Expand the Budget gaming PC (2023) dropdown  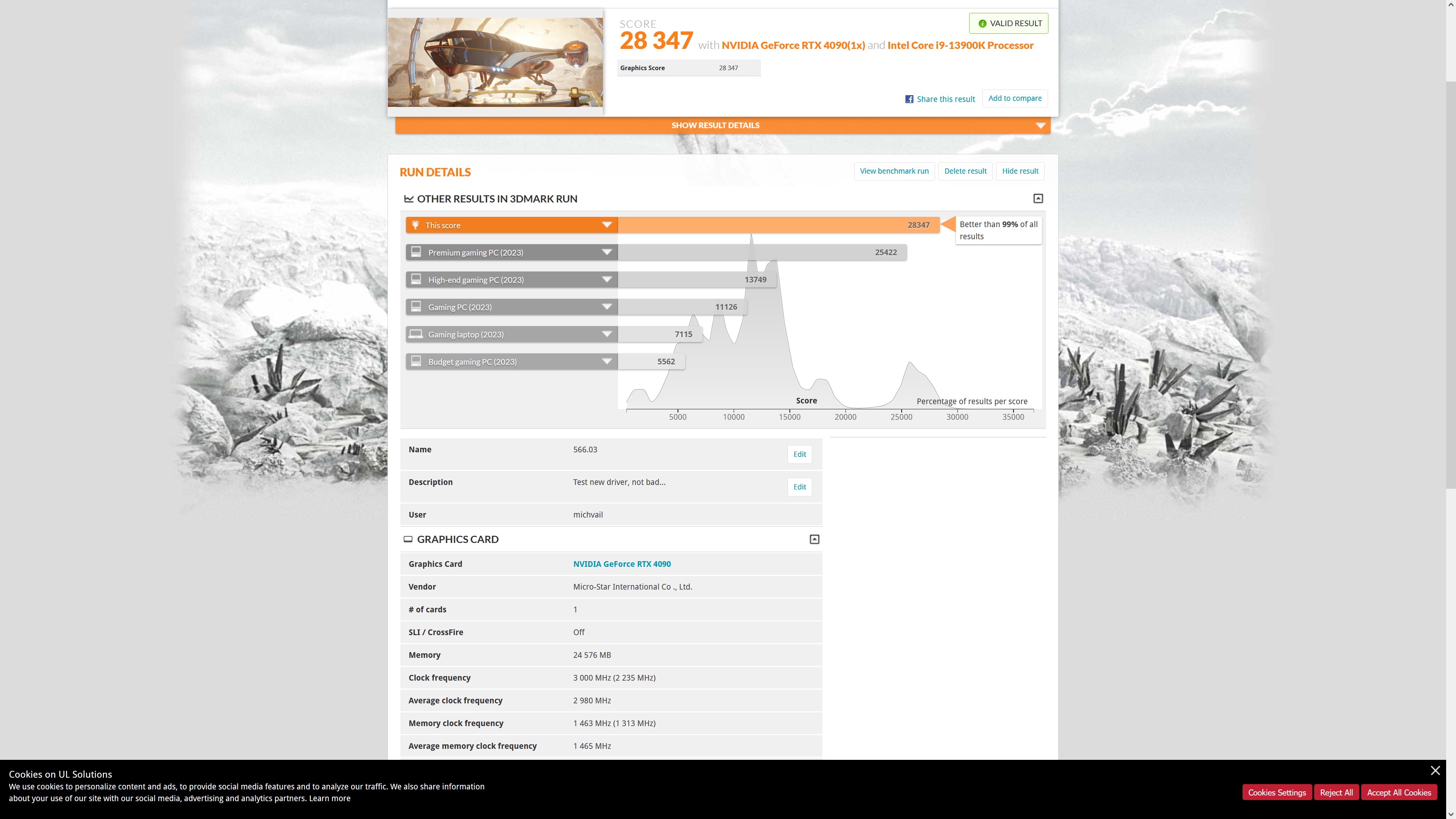[x=607, y=362]
